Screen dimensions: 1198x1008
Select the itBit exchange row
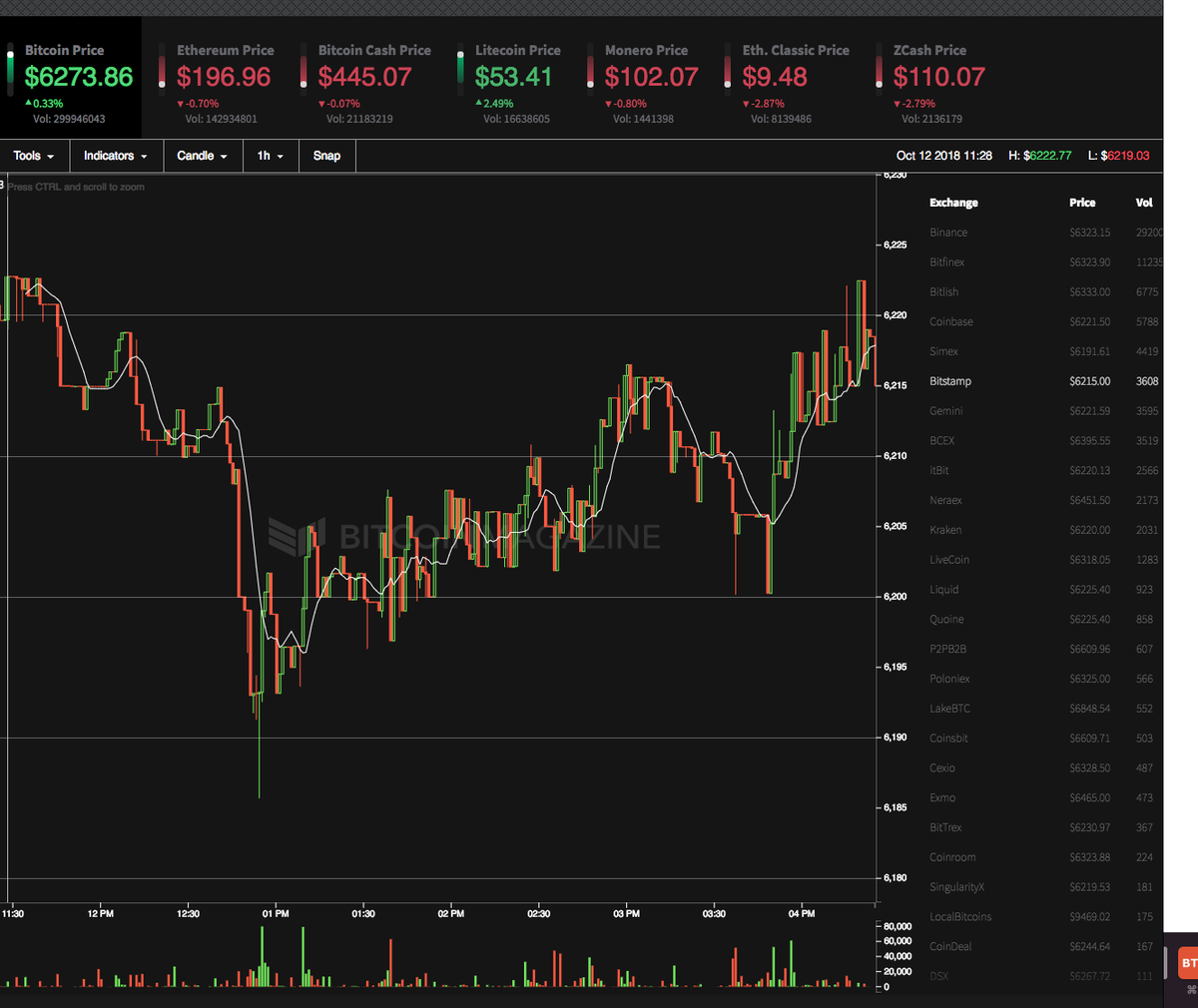click(1045, 470)
